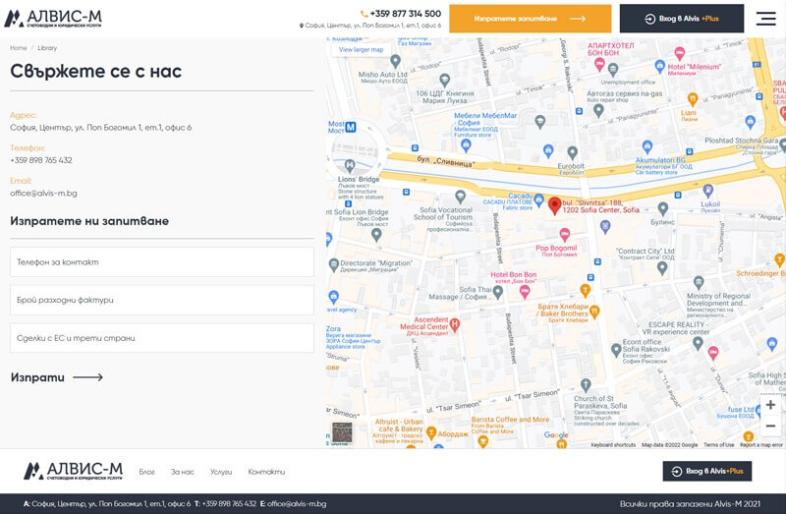Click the red location pin on the map

tap(554, 206)
